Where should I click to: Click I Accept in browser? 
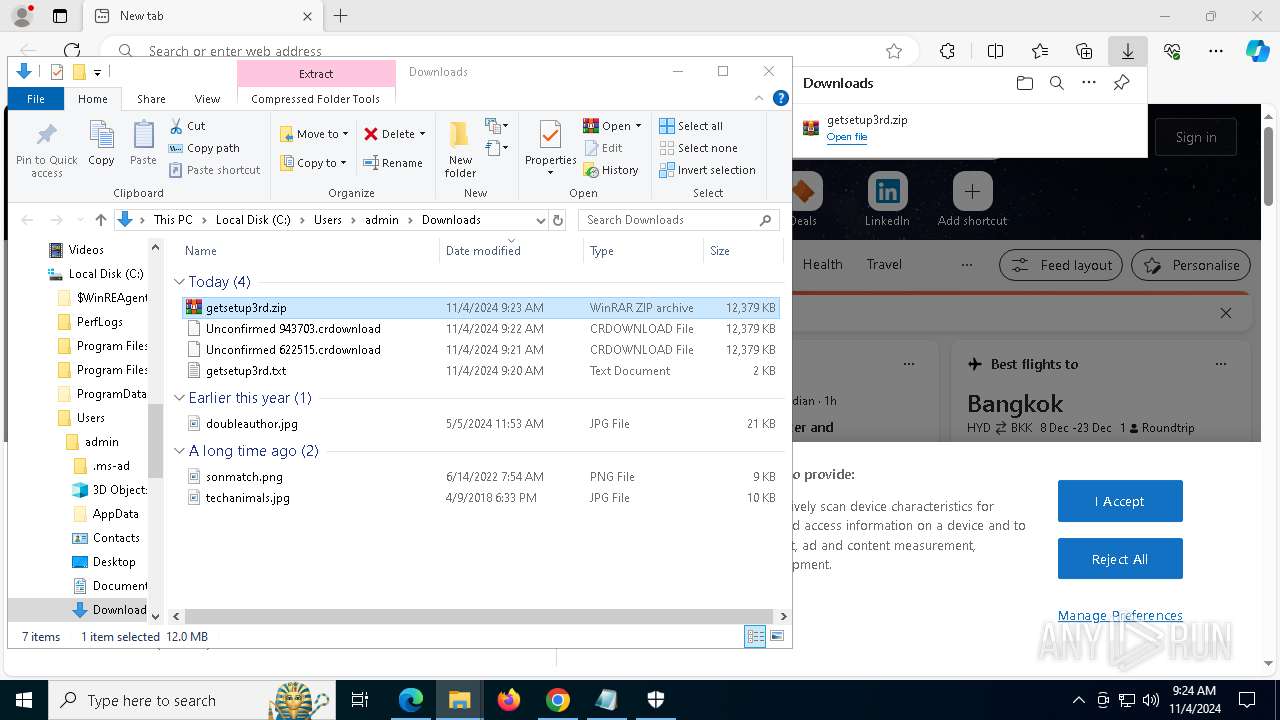click(1120, 501)
